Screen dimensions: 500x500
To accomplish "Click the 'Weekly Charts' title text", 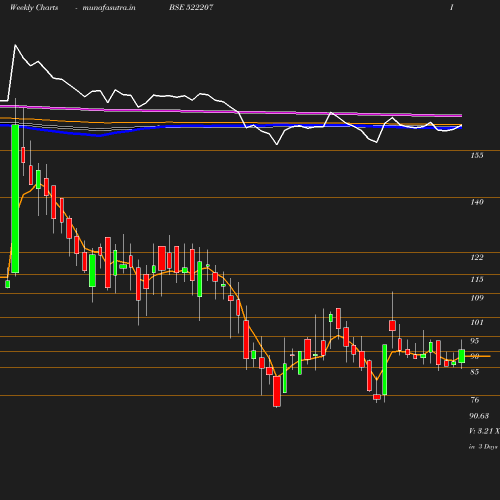I will [34, 8].
